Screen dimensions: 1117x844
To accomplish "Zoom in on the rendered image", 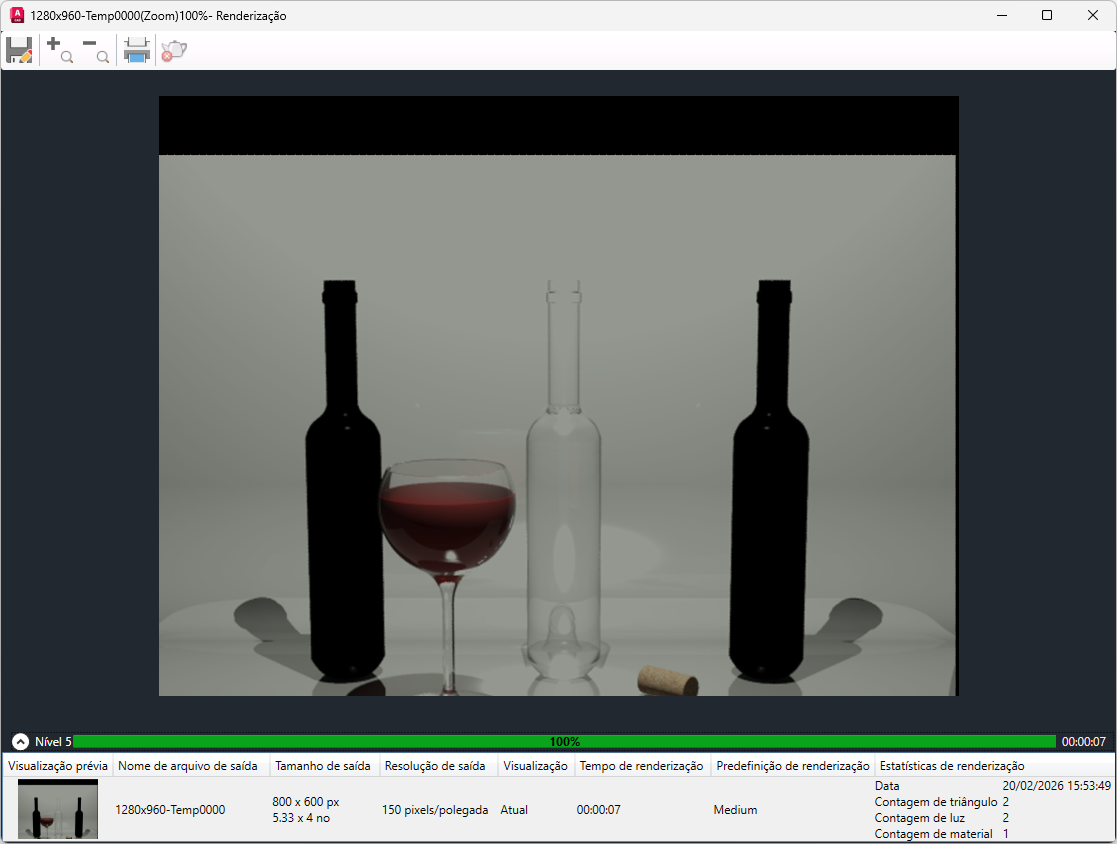I will point(60,50).
